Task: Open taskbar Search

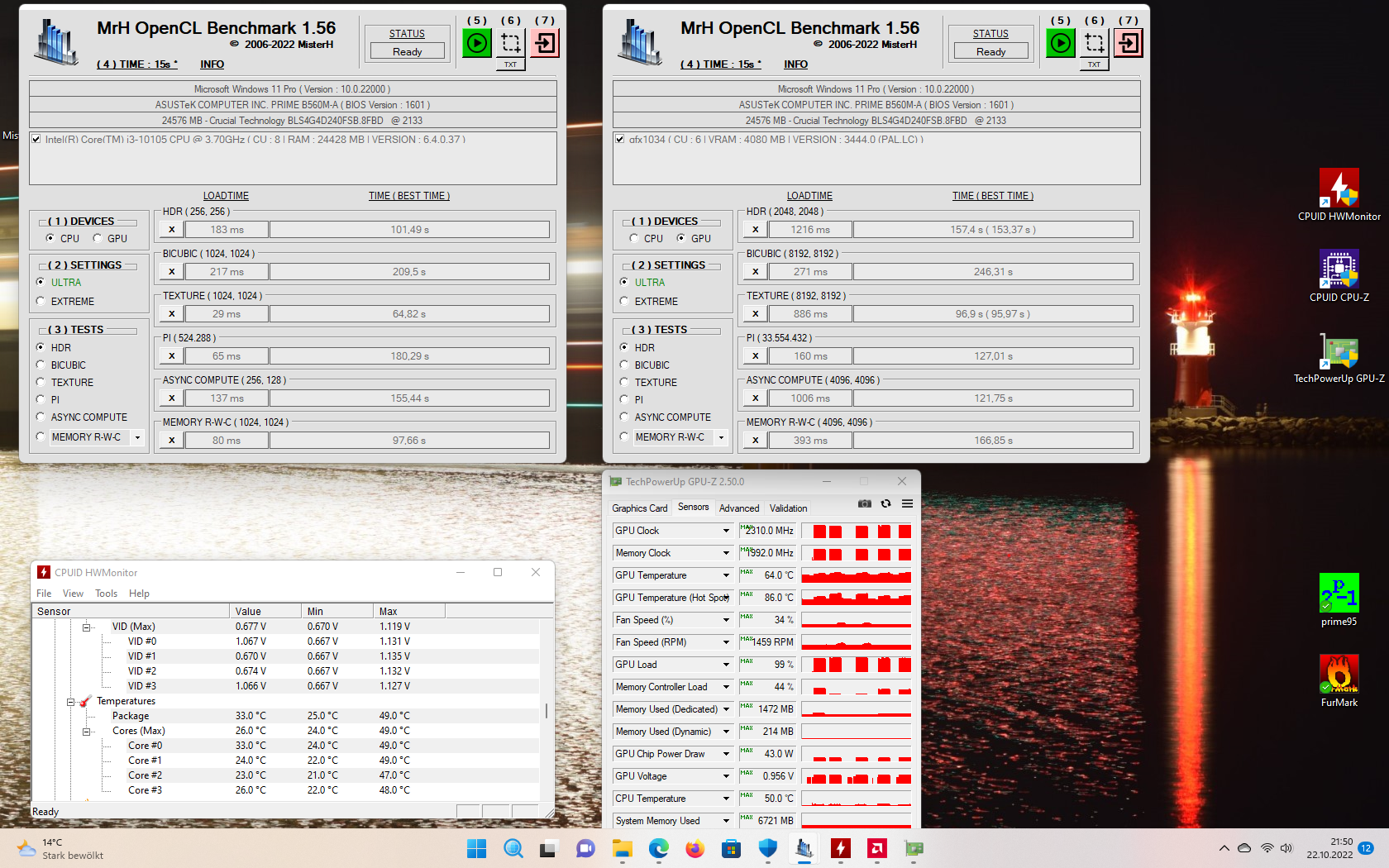Action: (513, 848)
